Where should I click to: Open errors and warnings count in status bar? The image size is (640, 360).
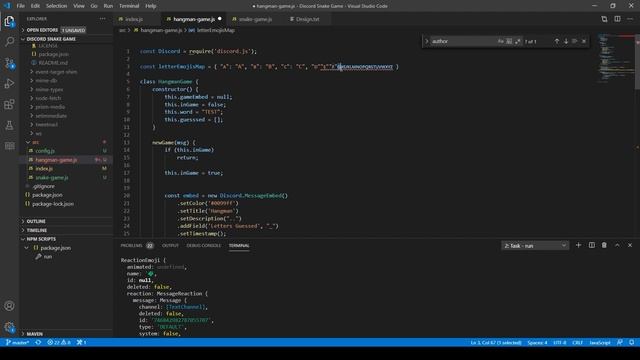pyautogui.click(x=59, y=342)
